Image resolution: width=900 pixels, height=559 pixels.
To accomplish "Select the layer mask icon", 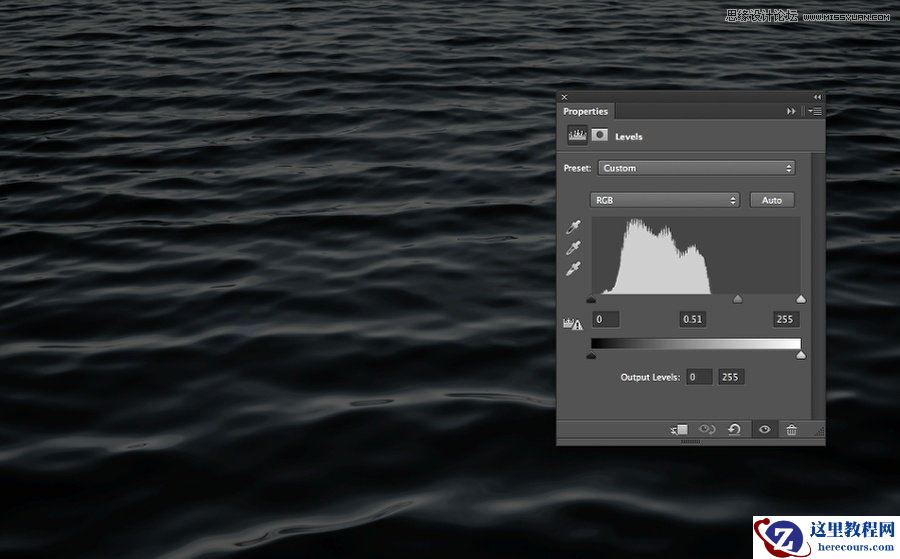I will [x=600, y=135].
